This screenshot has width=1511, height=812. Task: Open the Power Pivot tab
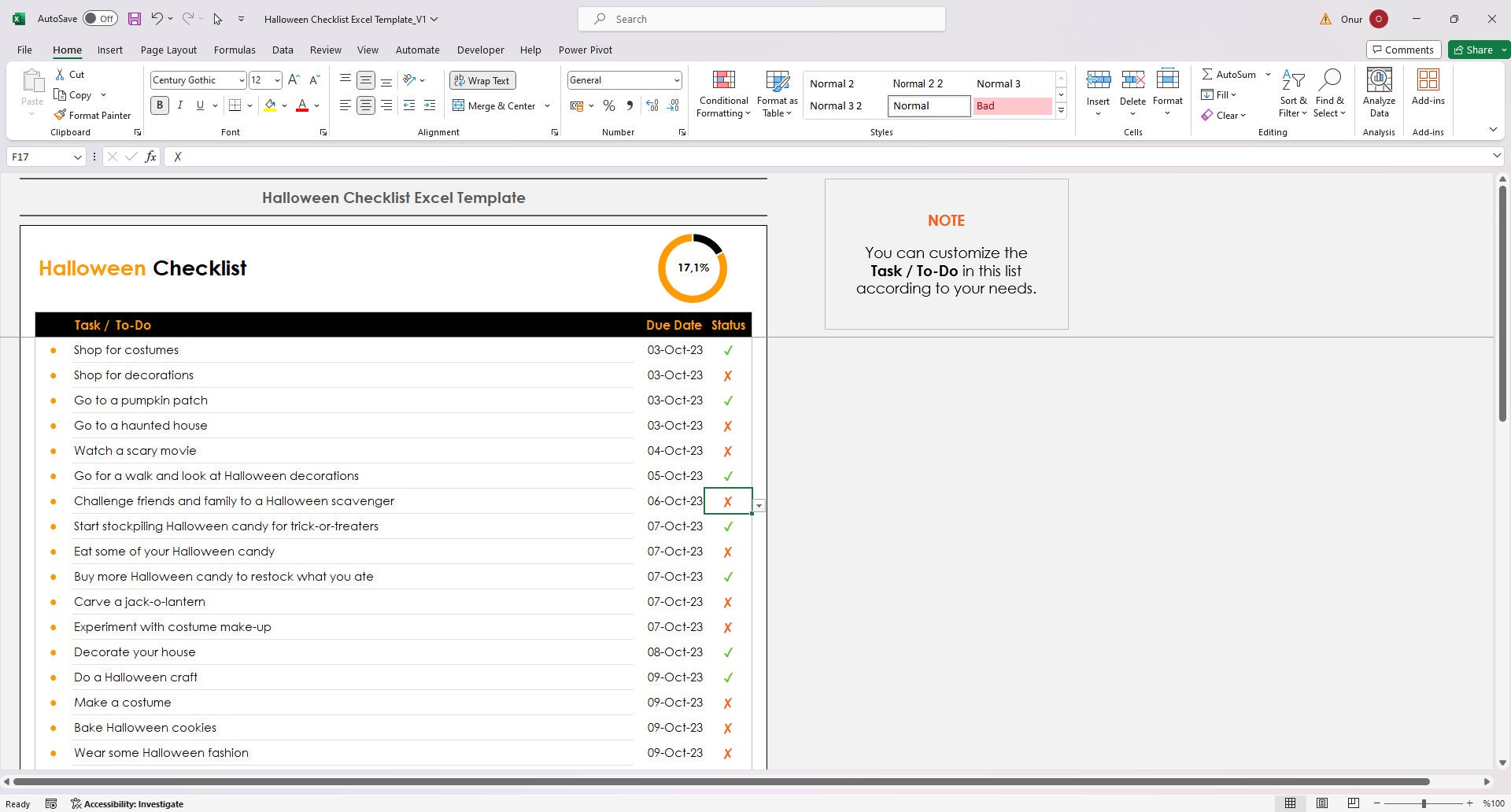(585, 50)
